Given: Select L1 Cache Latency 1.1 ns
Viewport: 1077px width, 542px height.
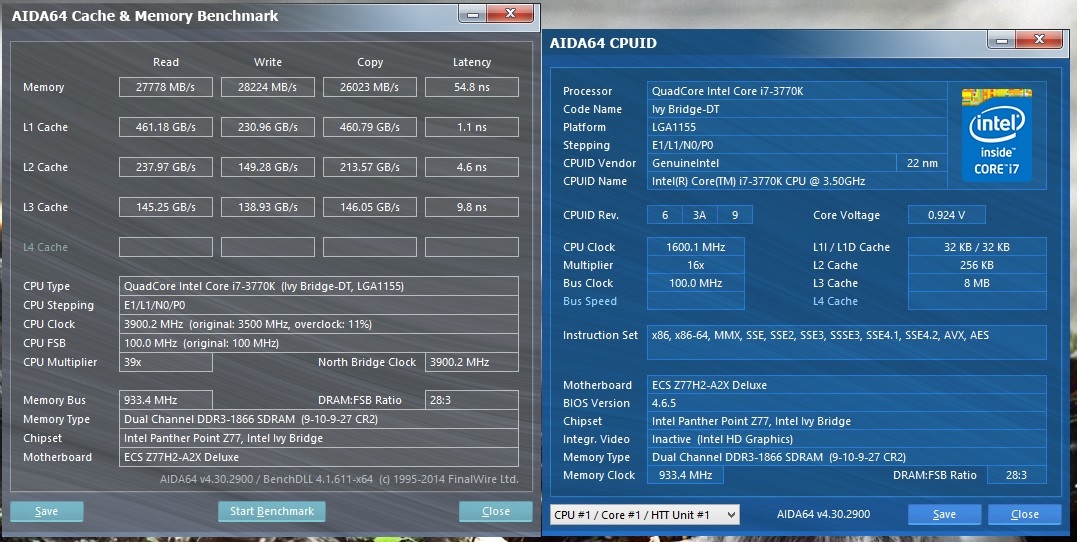Looking at the screenshot, I should click(472, 127).
